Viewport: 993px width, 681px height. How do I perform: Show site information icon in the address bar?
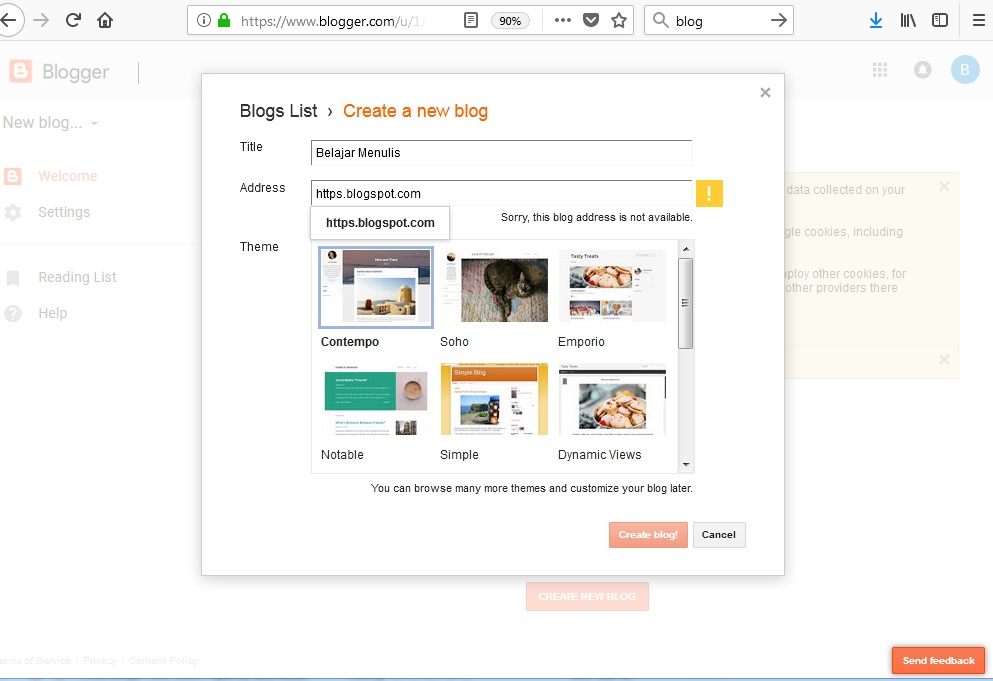[x=203, y=20]
